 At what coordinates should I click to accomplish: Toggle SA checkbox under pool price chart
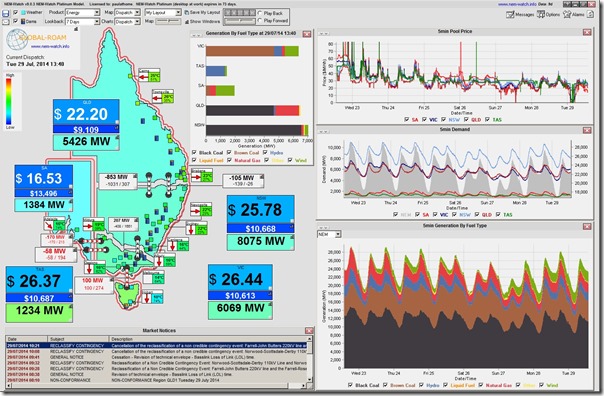pyautogui.click(x=406, y=119)
